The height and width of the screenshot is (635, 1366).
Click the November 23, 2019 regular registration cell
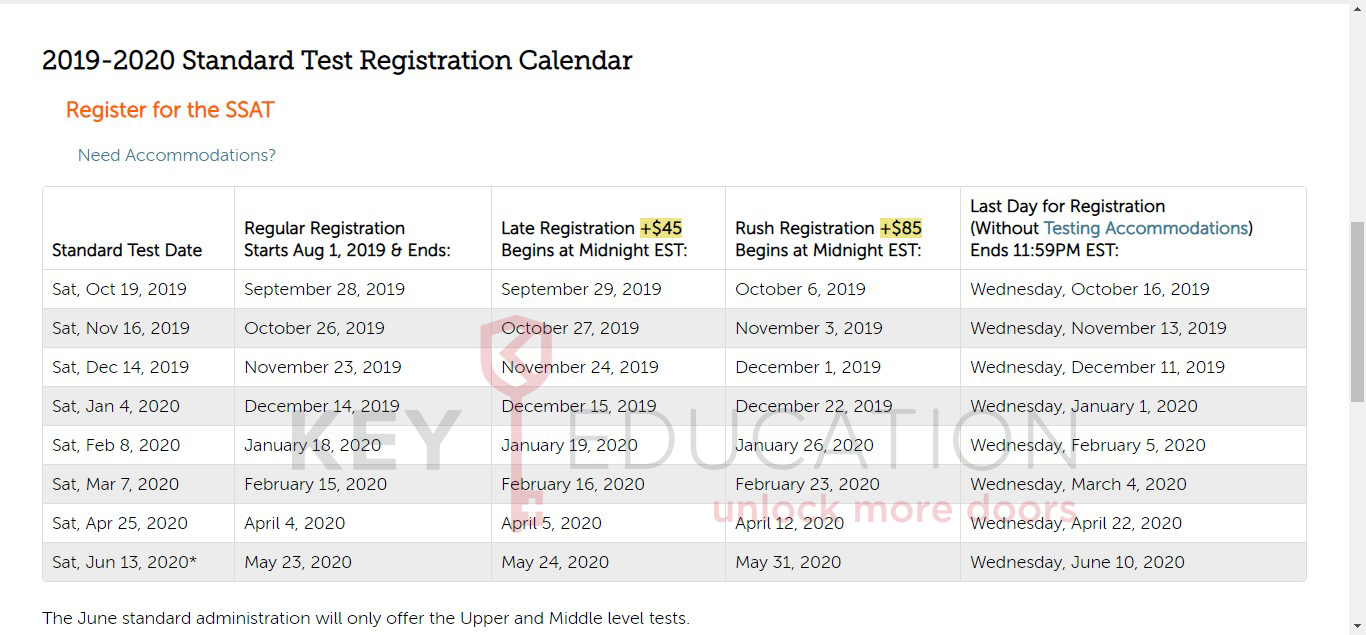point(322,367)
